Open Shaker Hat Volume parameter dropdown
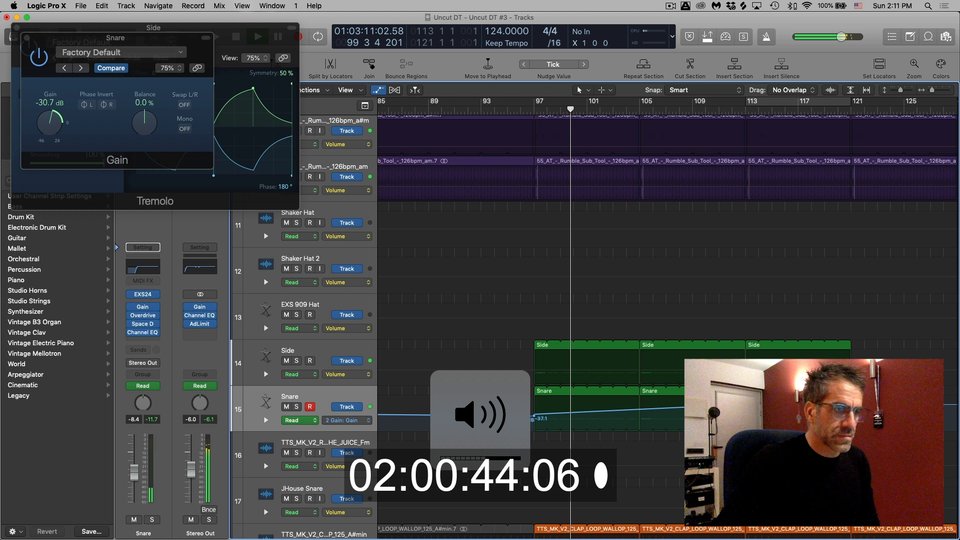Viewport: 960px width, 540px height. coord(347,236)
